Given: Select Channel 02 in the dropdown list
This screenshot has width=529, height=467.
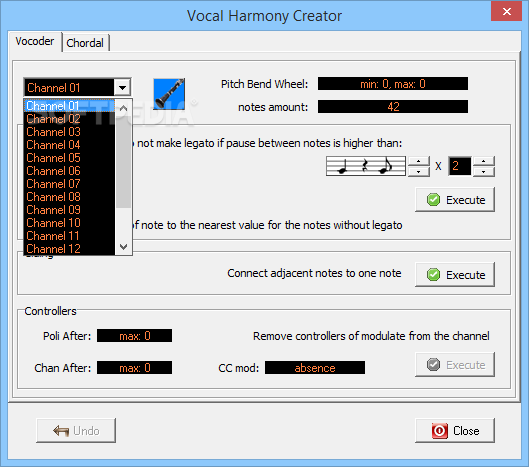Looking at the screenshot, I should (x=69, y=119).
